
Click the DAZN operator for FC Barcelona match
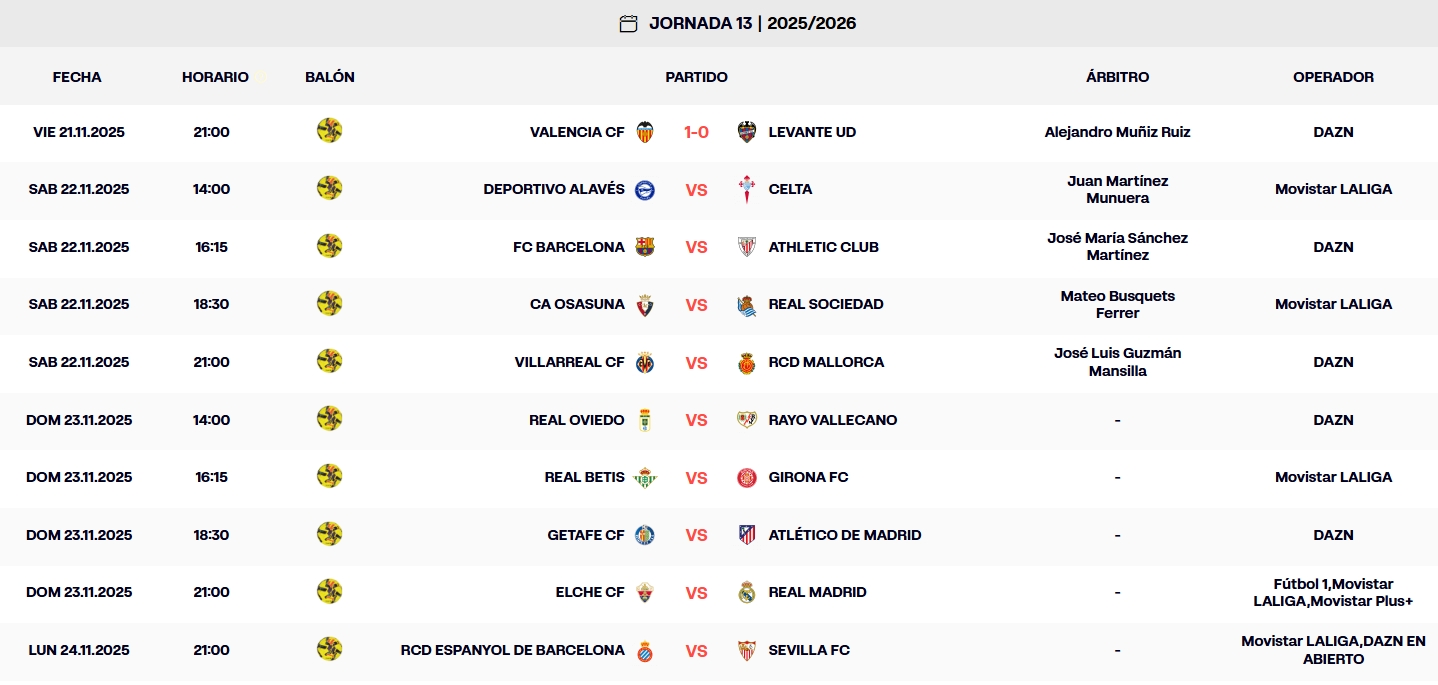point(1333,246)
